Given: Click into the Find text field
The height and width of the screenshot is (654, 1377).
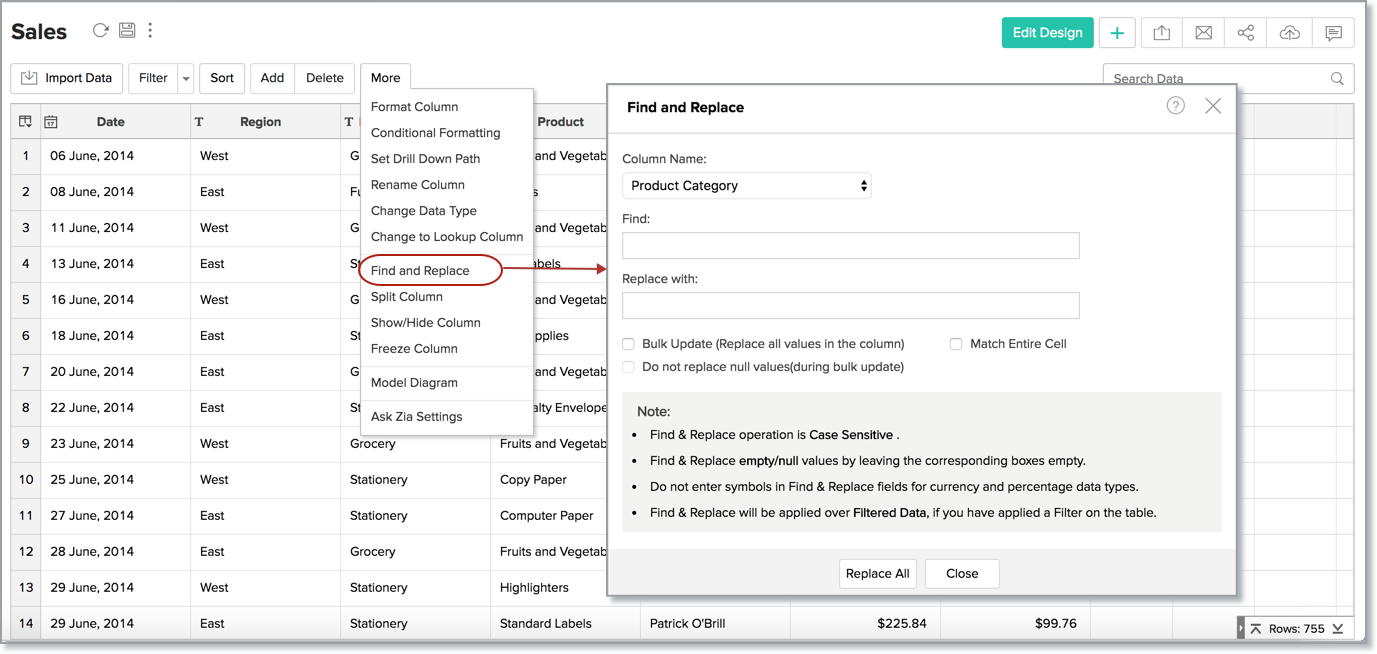Looking at the screenshot, I should (850, 245).
